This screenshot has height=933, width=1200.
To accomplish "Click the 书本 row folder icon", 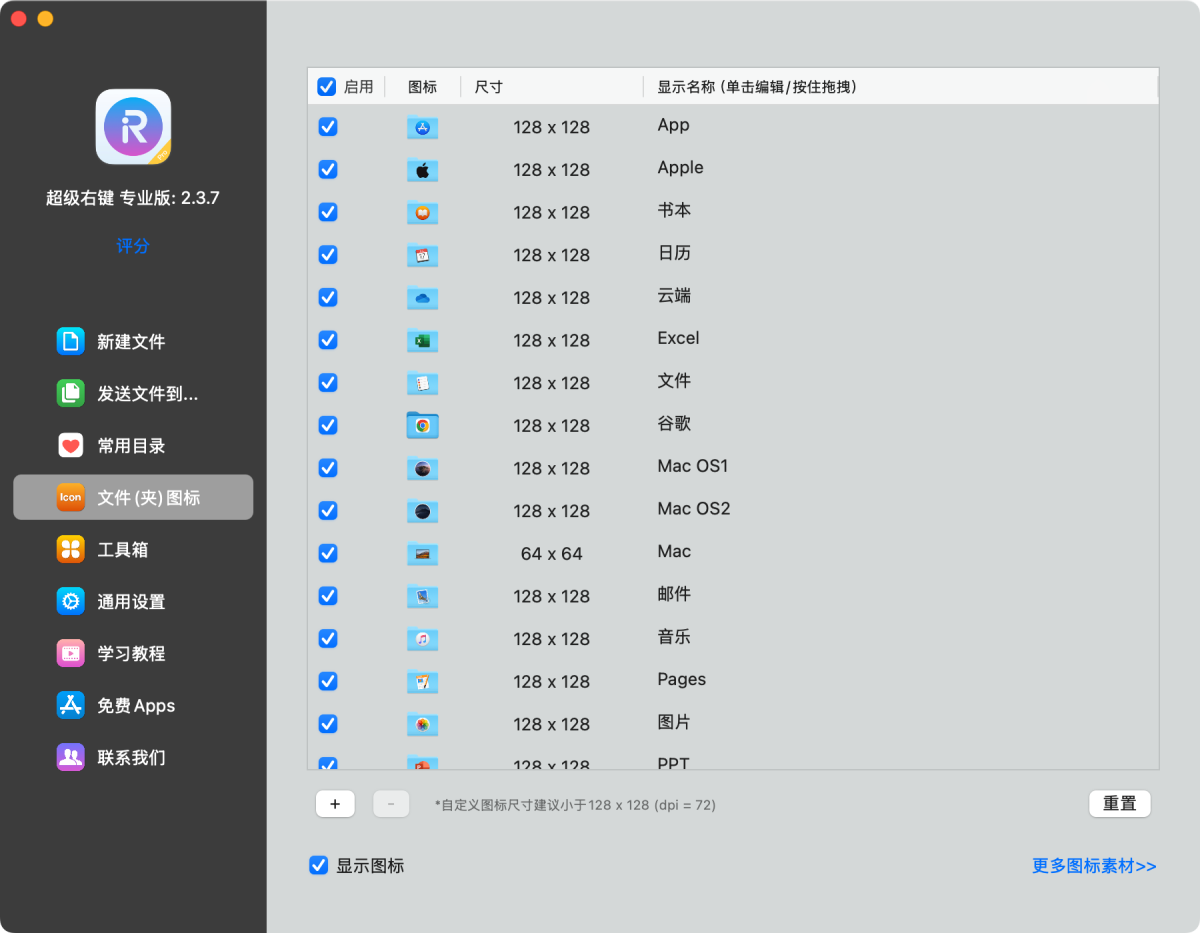I will [x=423, y=212].
